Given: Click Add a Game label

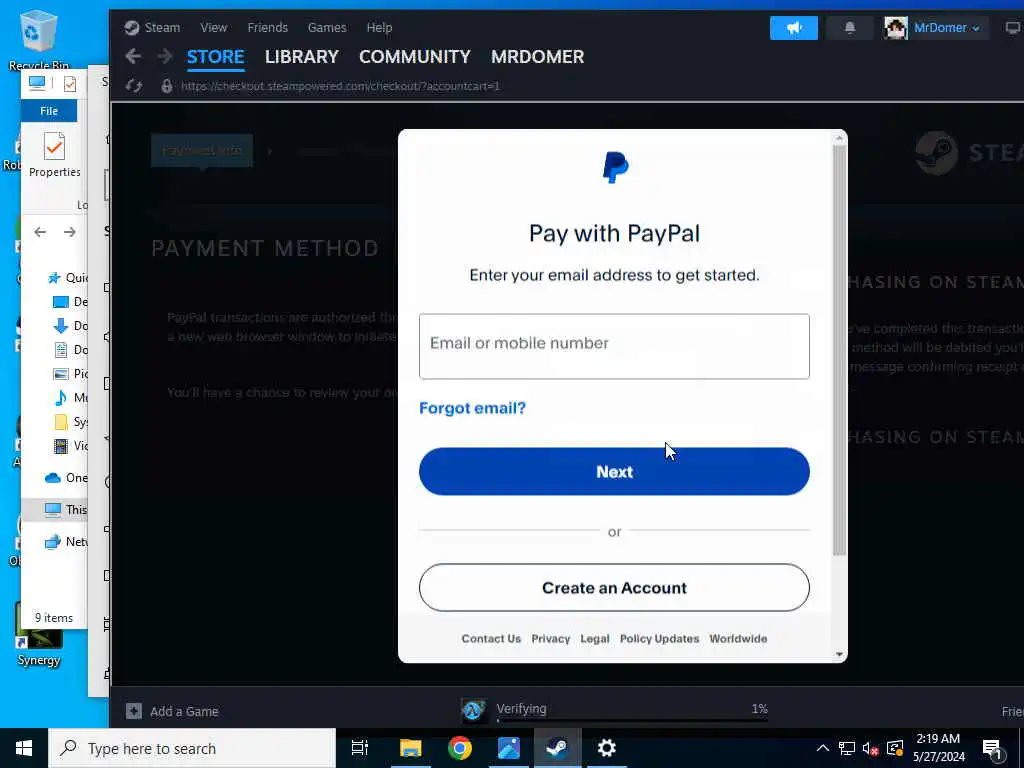Looking at the screenshot, I should (x=184, y=711).
